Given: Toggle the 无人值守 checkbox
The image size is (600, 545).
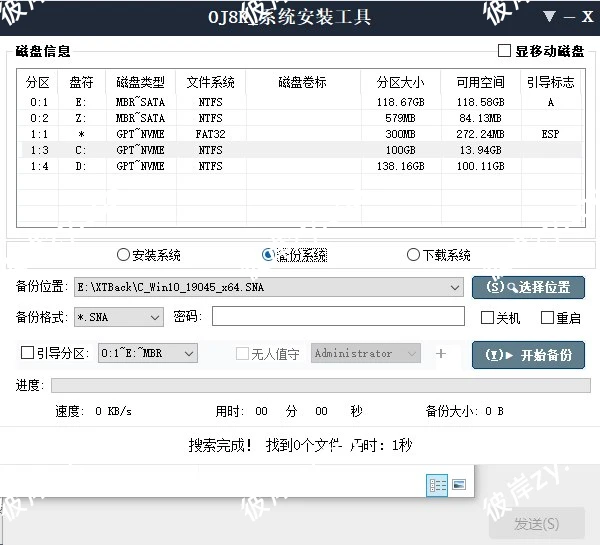Looking at the screenshot, I should pos(242,353).
